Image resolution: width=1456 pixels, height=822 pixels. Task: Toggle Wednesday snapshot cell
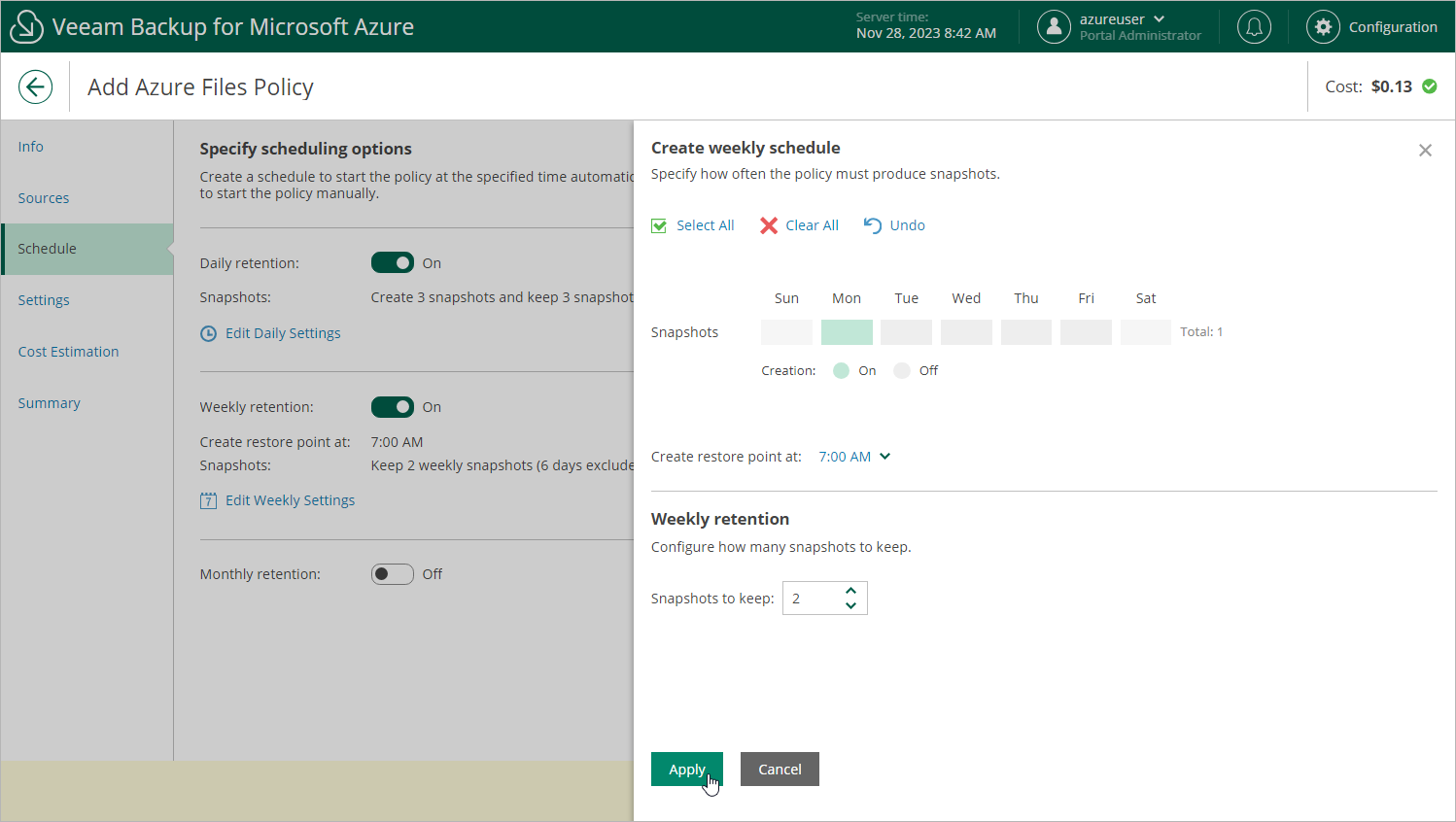coord(966,332)
